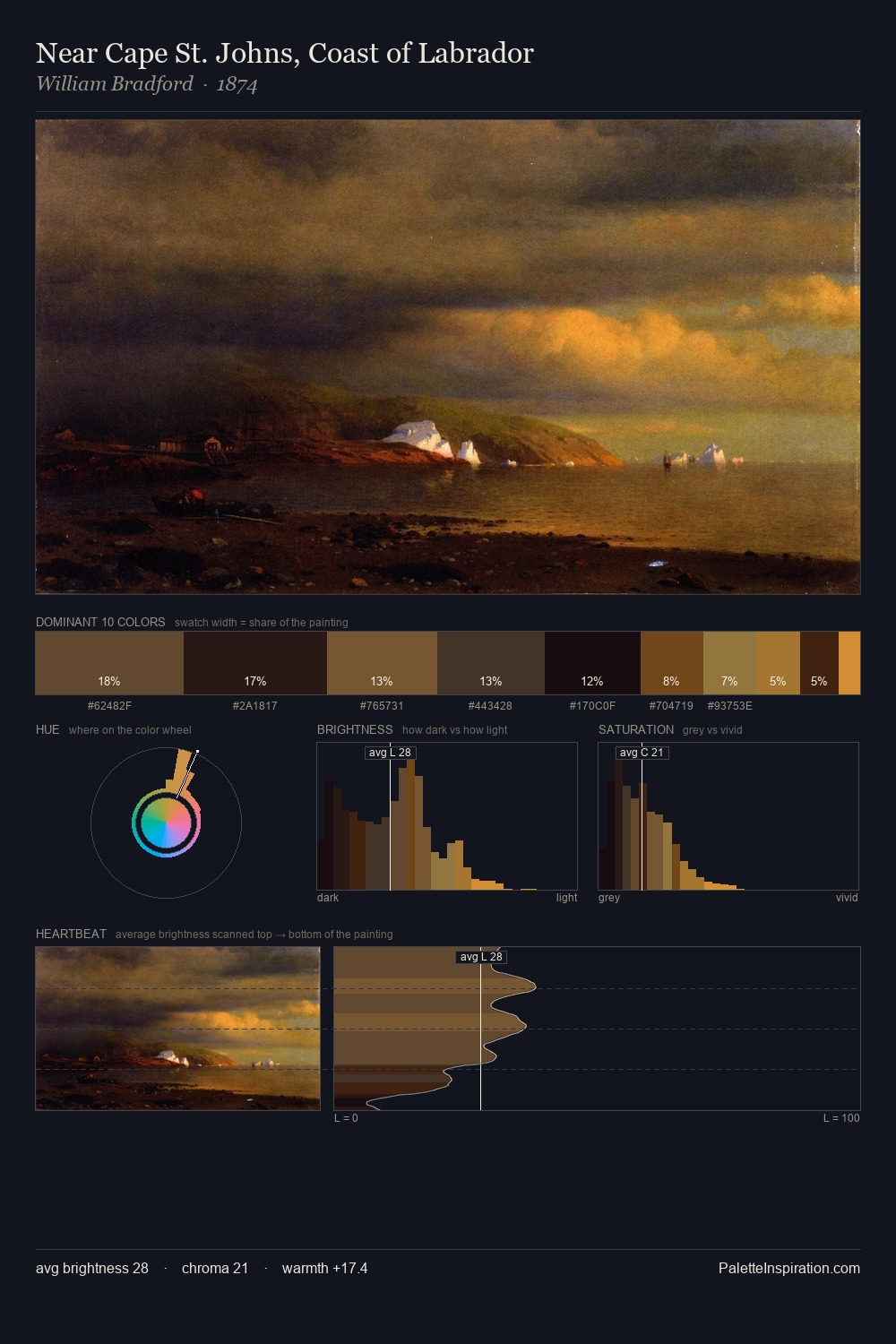Click the 'L = 100' axis label

coord(841,1118)
